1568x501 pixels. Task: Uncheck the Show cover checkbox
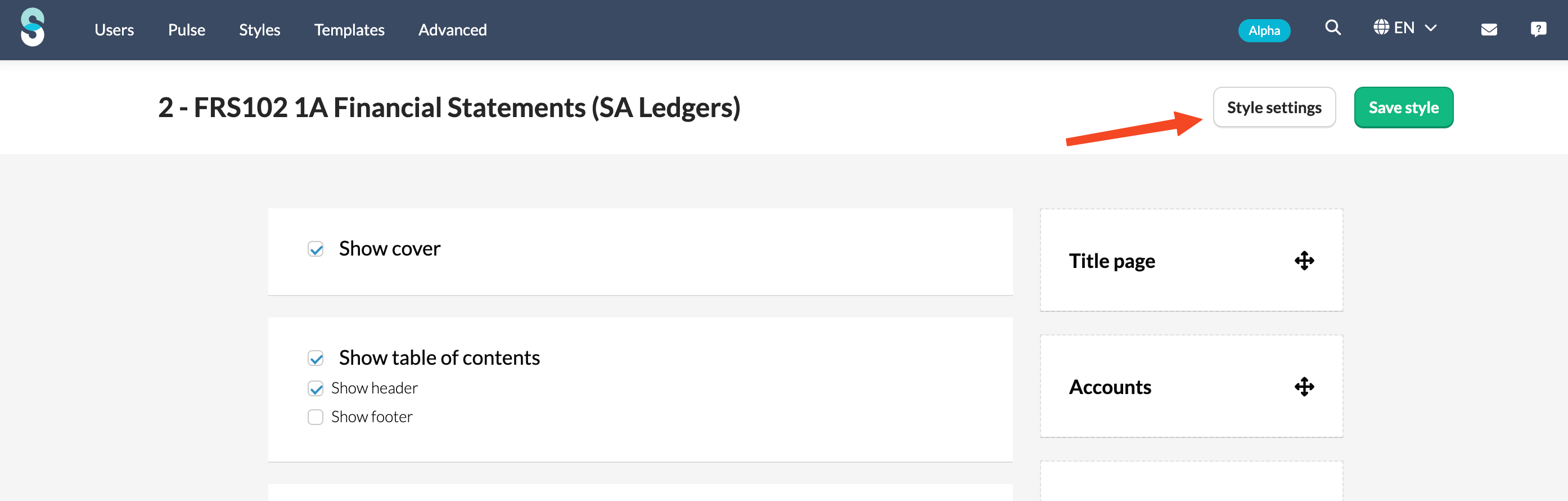pyautogui.click(x=316, y=249)
